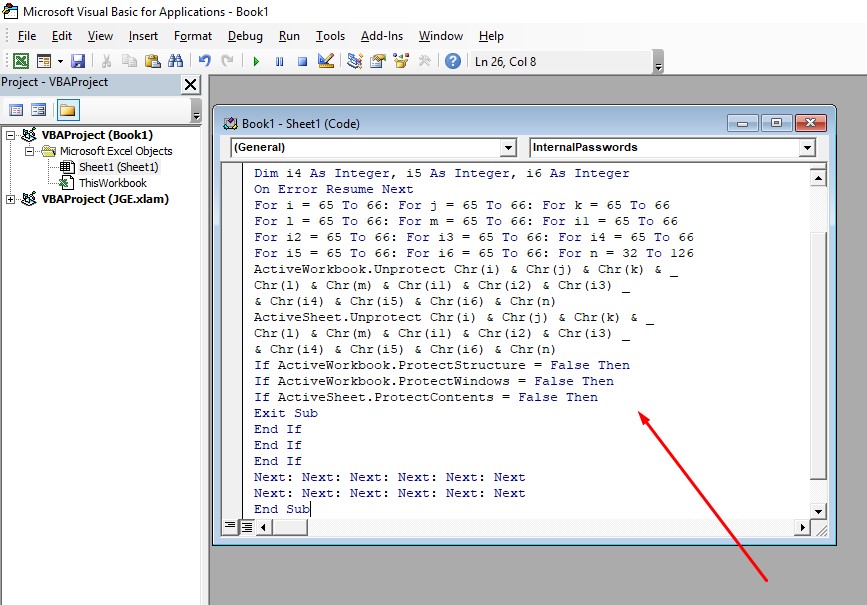Open the Format menu
The image size is (867, 605).
192,36
